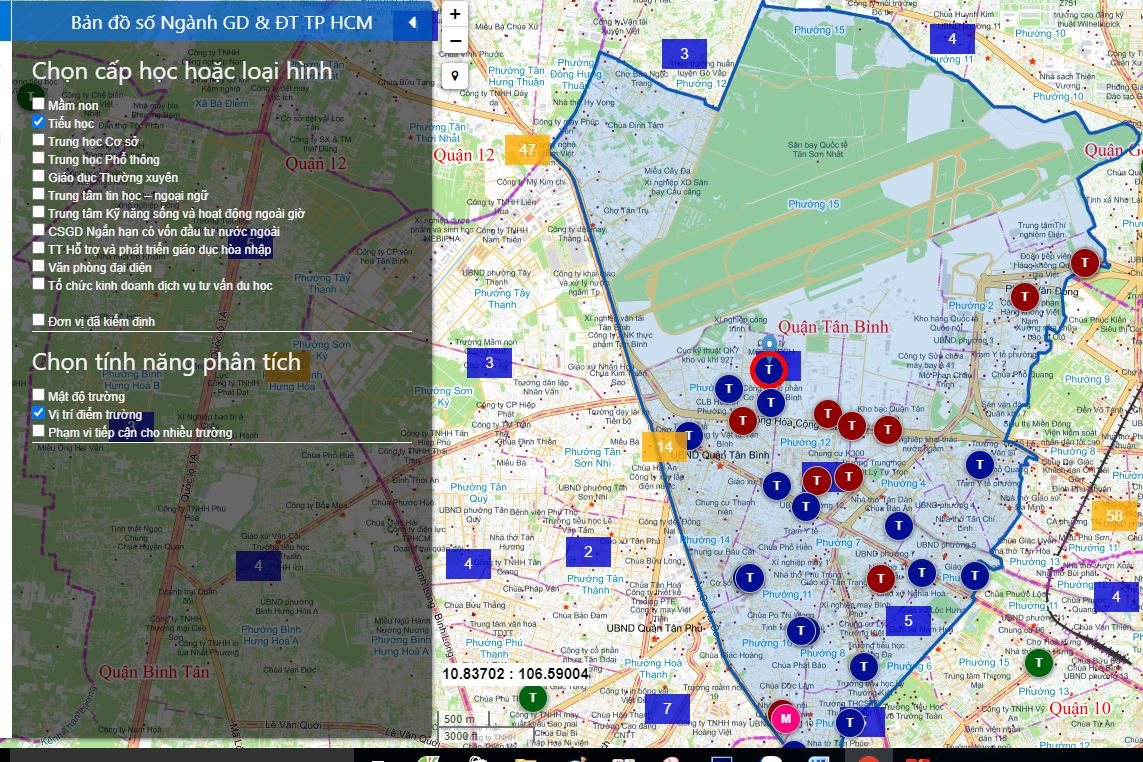Zoom in with the plus button
1143x762 pixels.
point(455,14)
